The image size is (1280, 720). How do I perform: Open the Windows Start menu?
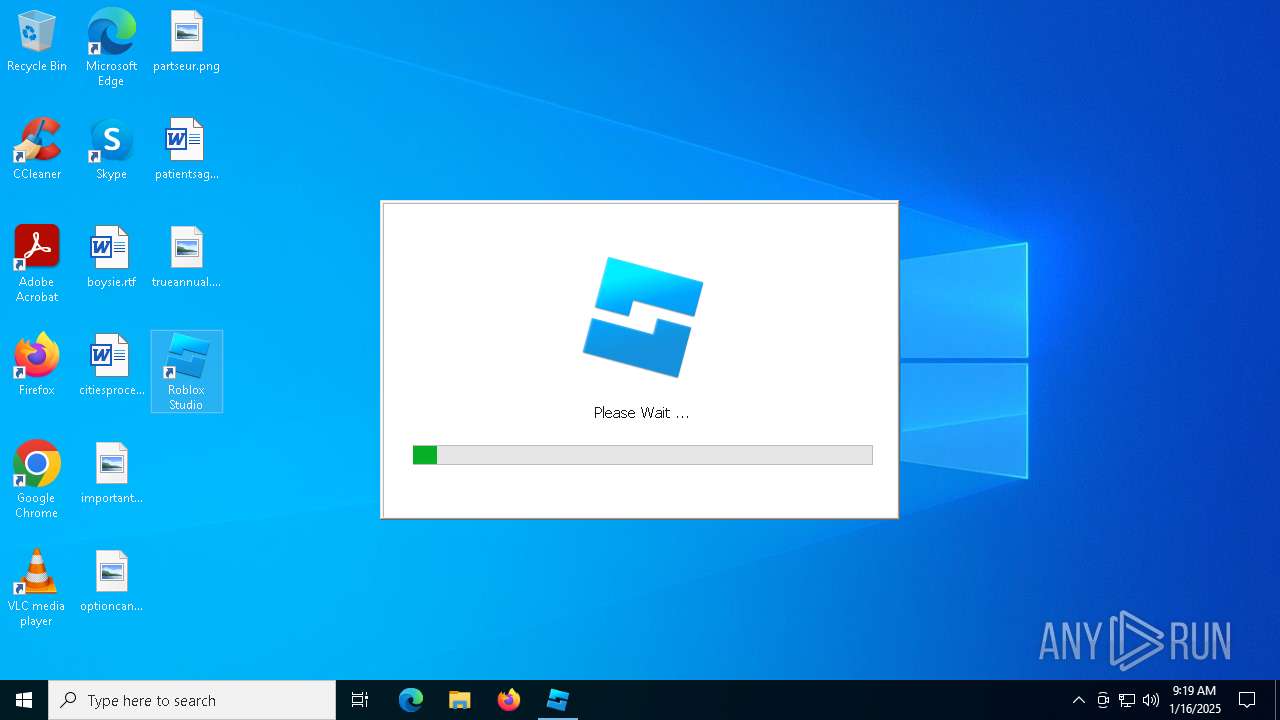click(24, 700)
